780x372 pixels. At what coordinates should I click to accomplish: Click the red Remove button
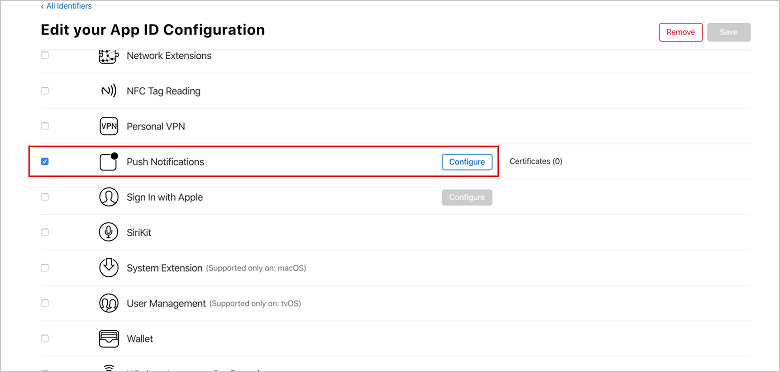coord(681,32)
